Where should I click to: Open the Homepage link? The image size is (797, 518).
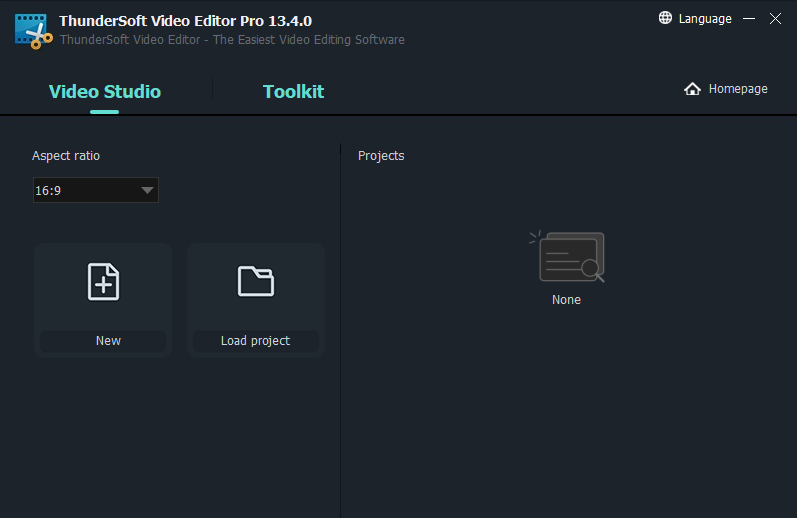pyautogui.click(x=738, y=89)
